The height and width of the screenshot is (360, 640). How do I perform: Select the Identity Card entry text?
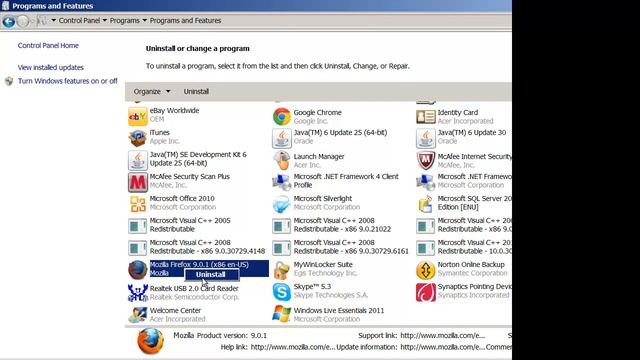pos(465,117)
